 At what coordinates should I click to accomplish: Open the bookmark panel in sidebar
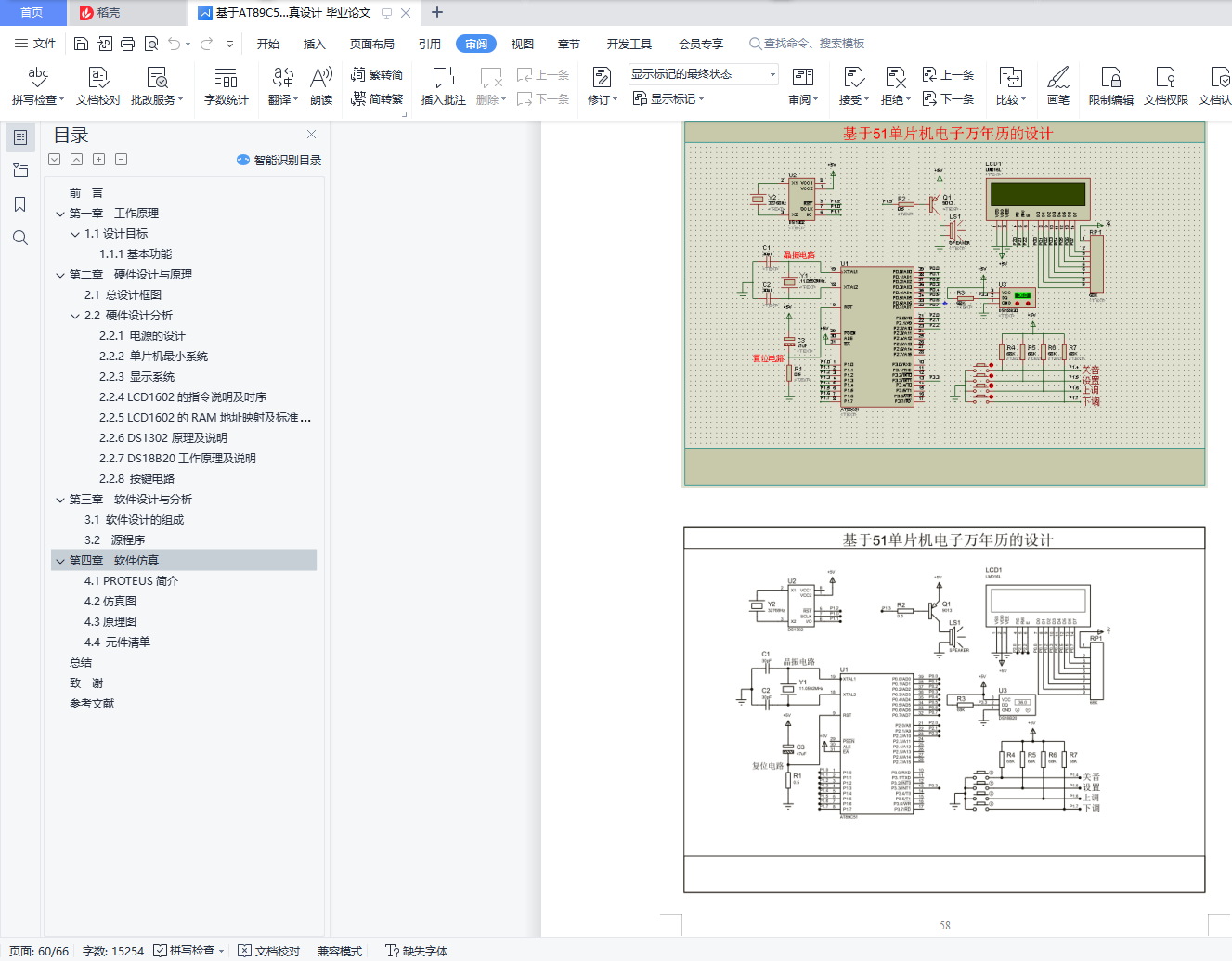20,204
